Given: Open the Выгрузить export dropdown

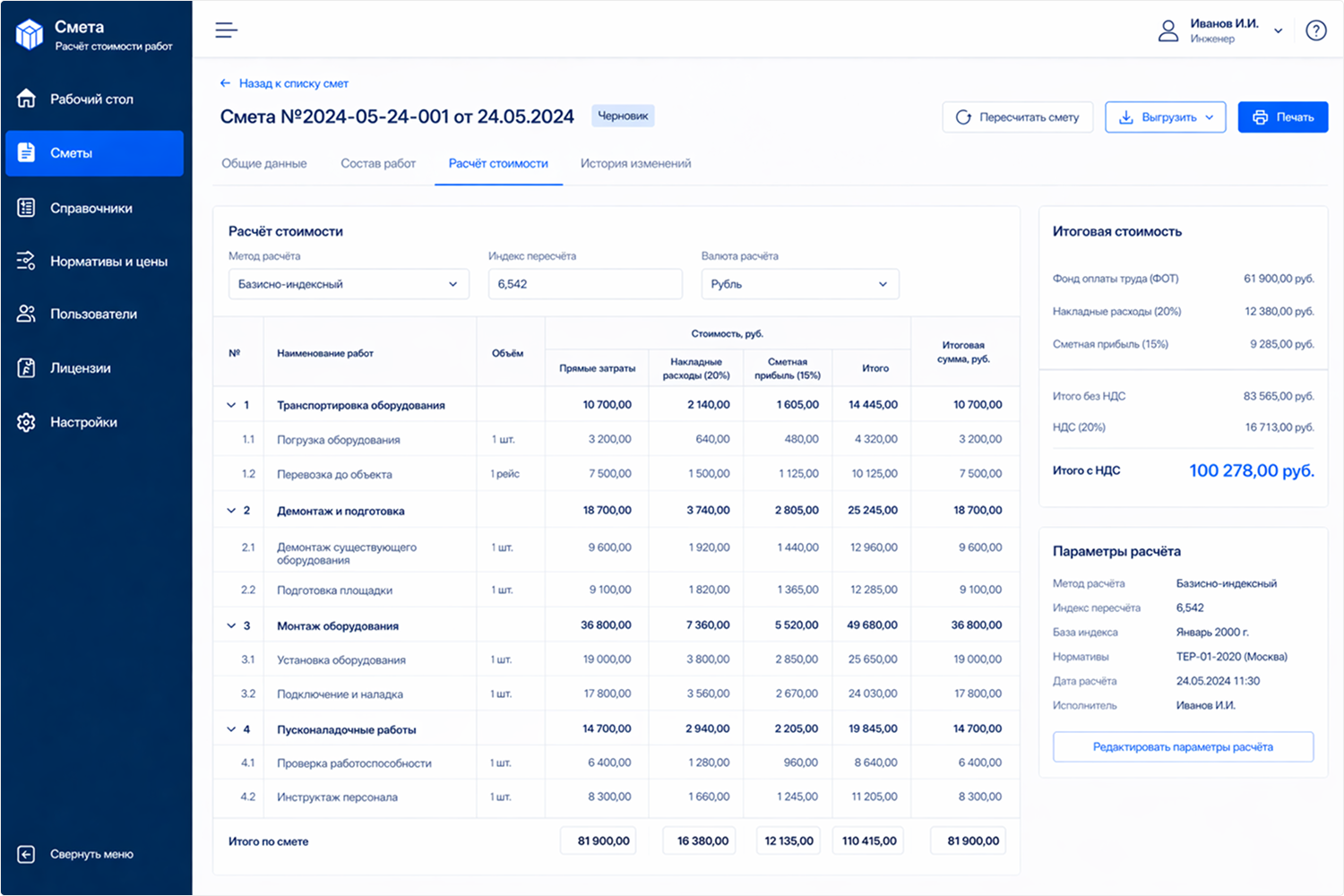Looking at the screenshot, I should [1165, 117].
